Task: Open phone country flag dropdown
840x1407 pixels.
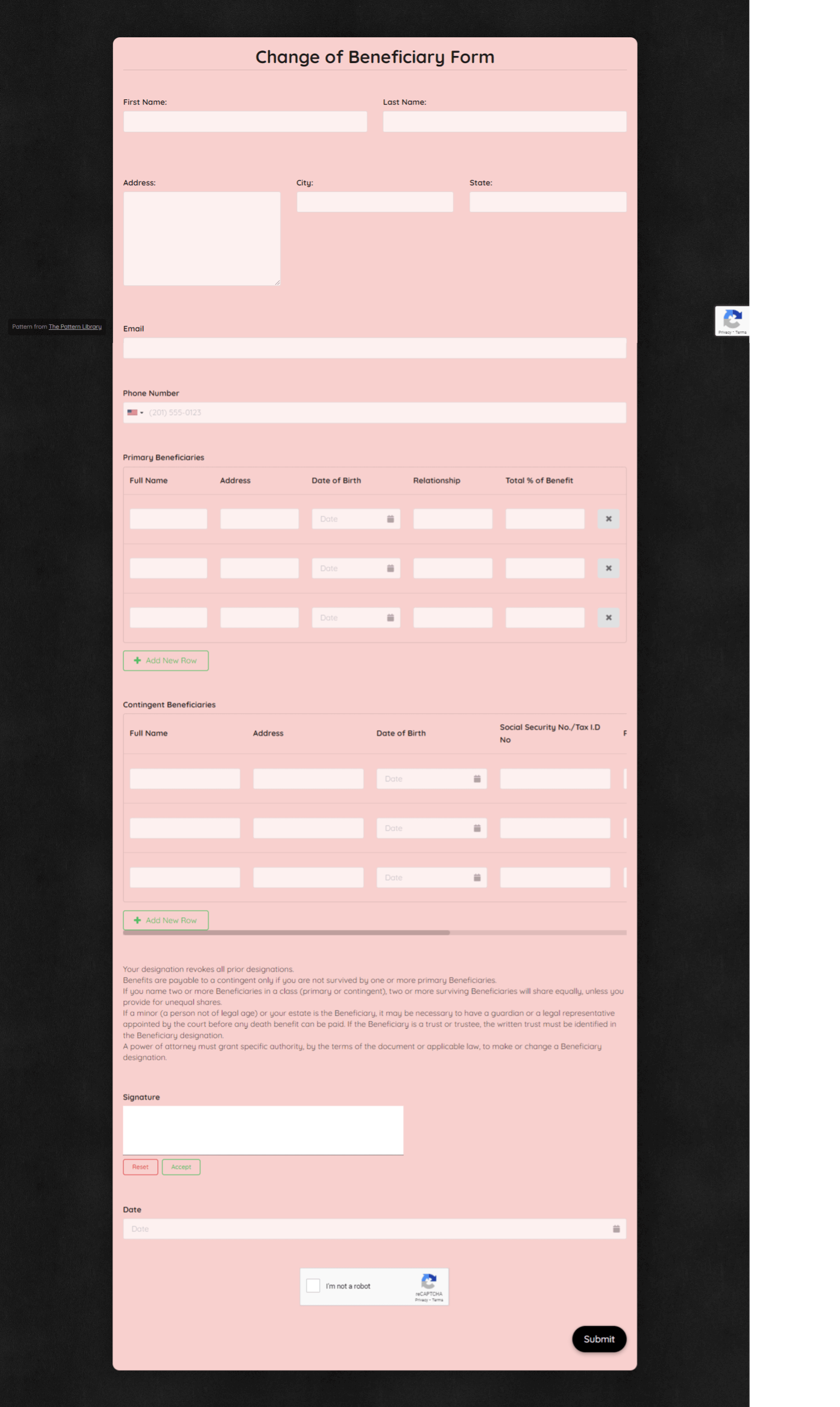Action: point(135,412)
